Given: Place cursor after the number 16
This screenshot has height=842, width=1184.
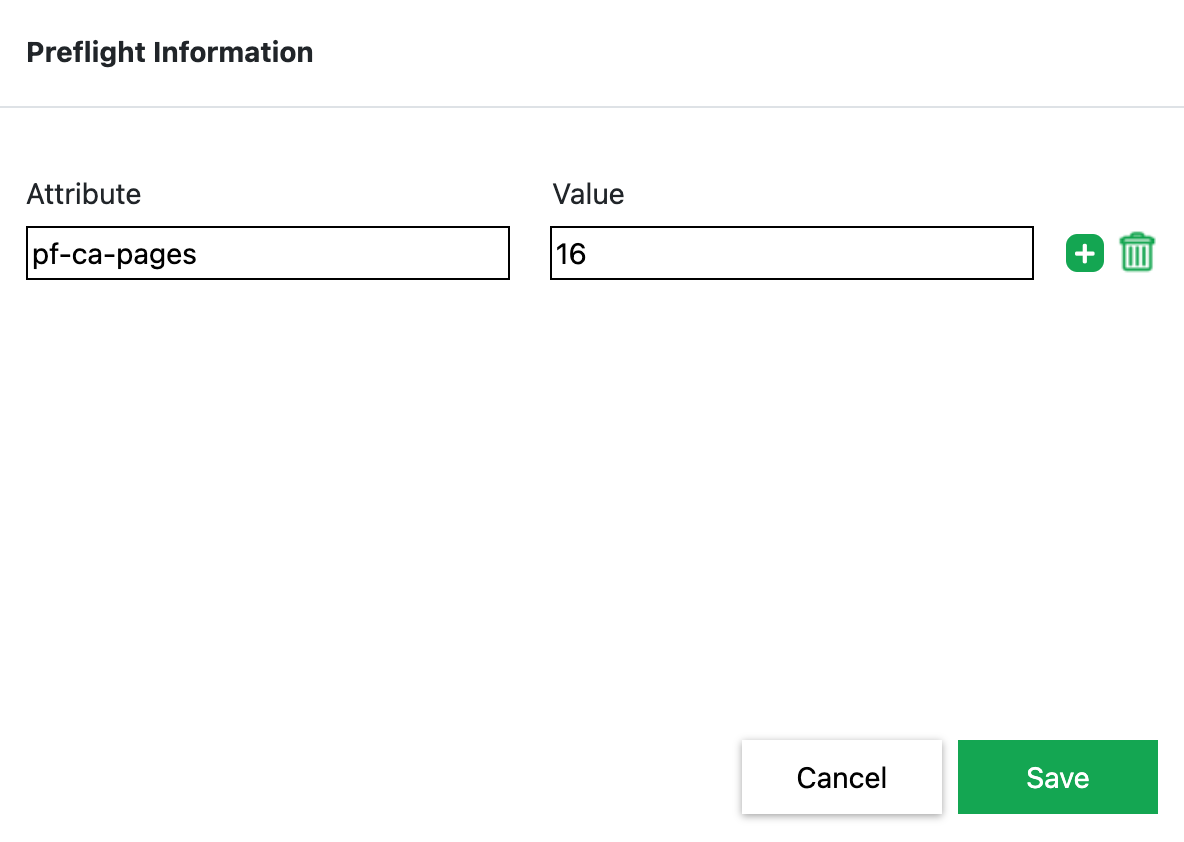Looking at the screenshot, I should 589,254.
